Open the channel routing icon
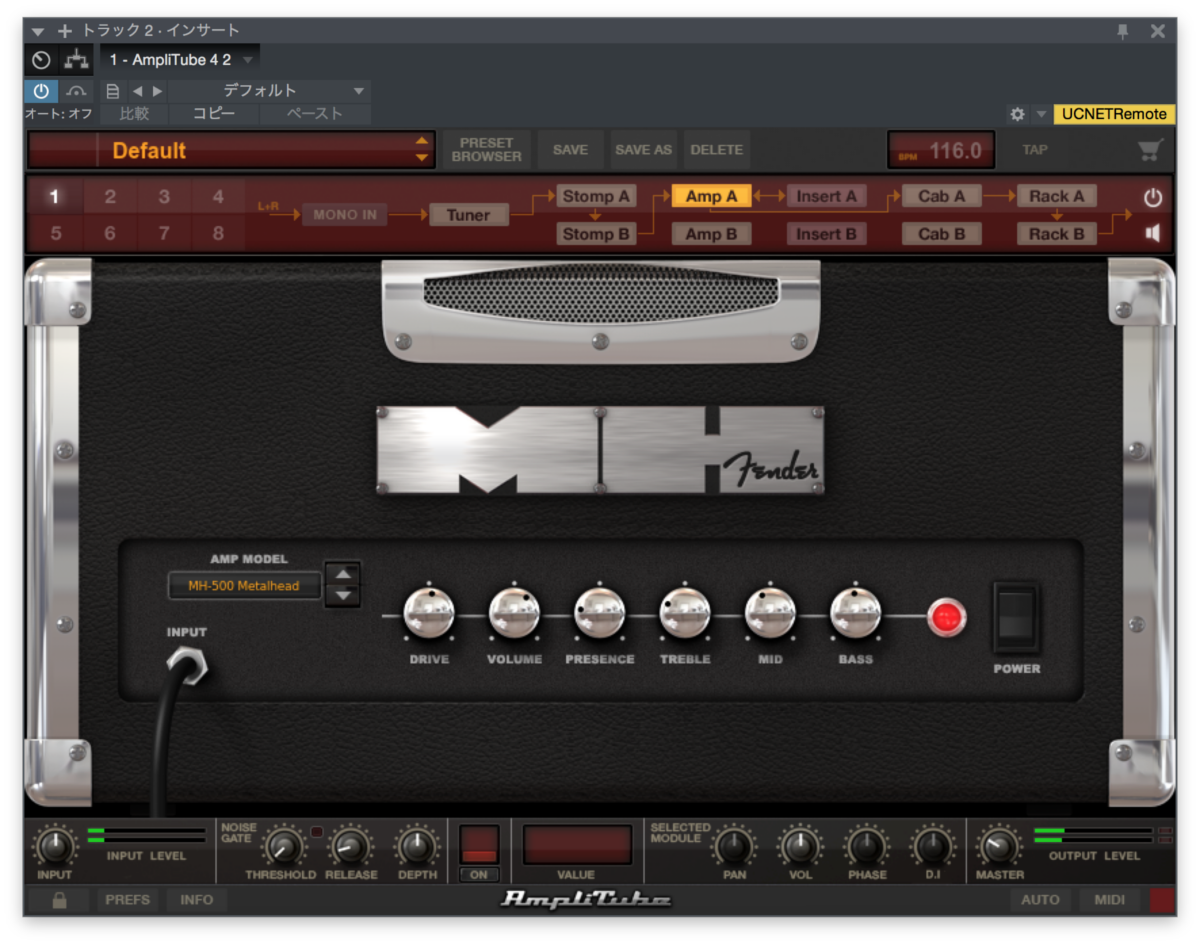This screenshot has width=1200, height=945. tap(77, 60)
